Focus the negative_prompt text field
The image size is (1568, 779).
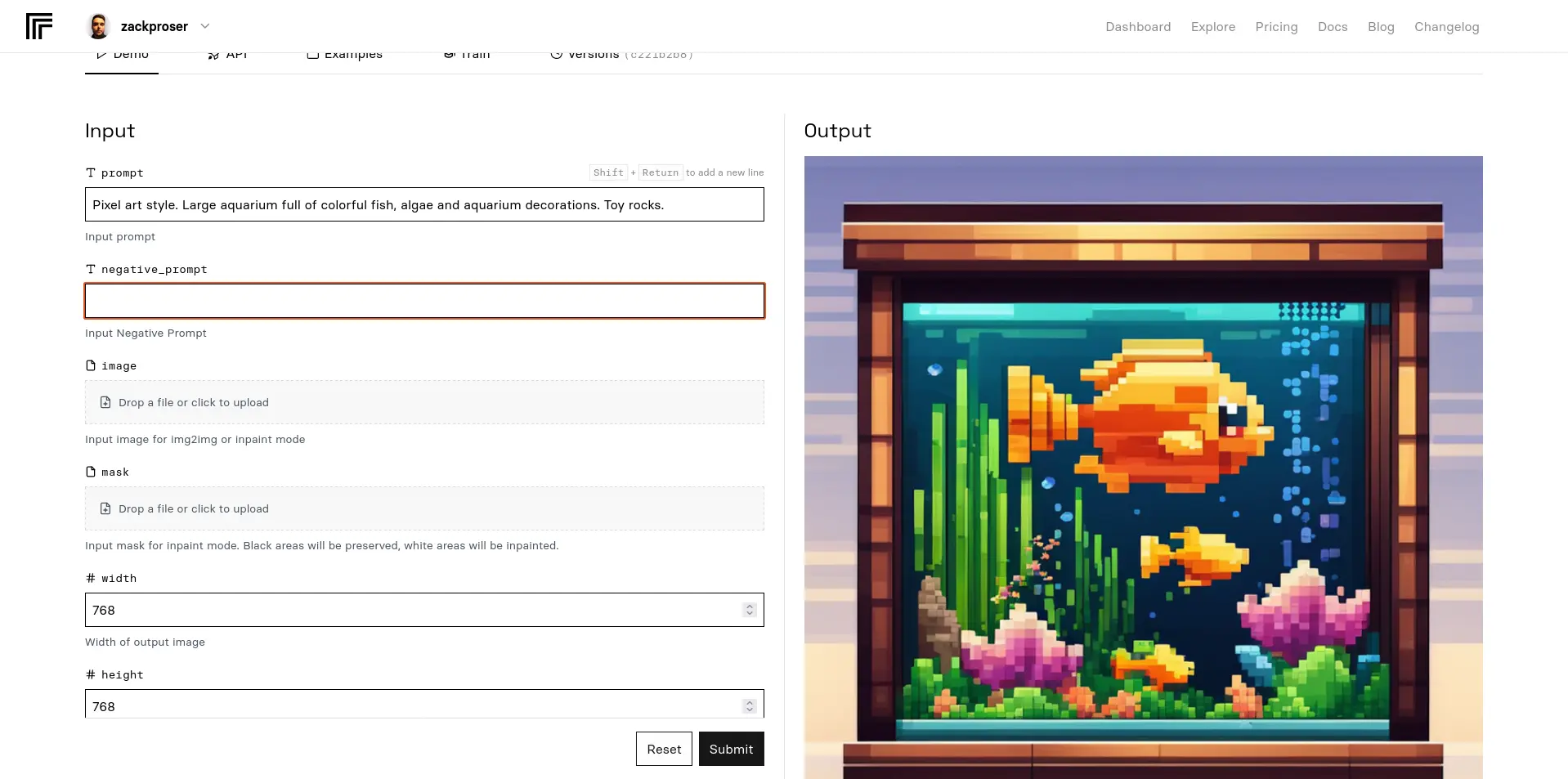coord(424,301)
